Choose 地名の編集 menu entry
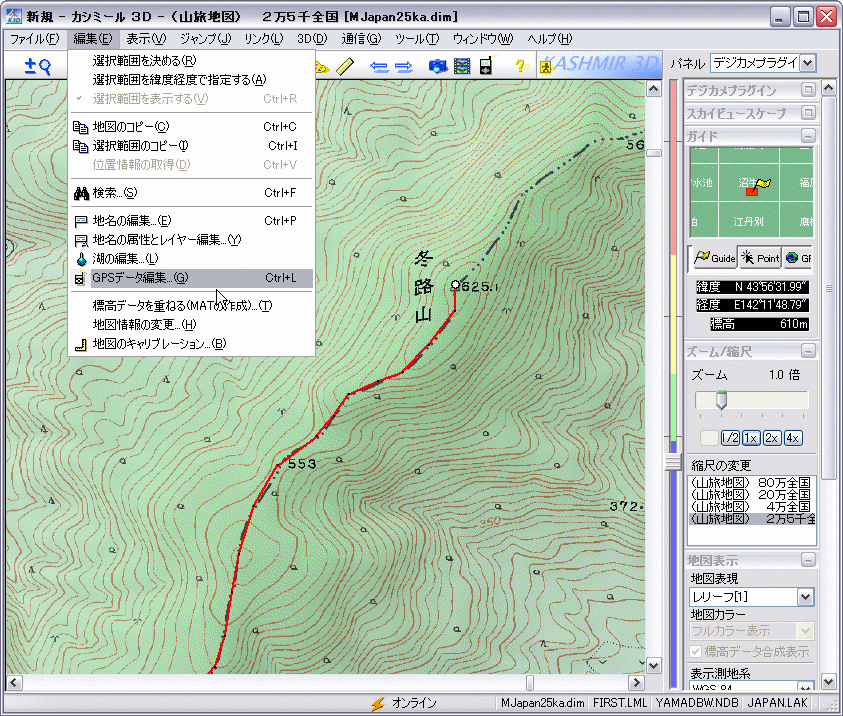Viewport: 843px width, 716px height. (192, 221)
